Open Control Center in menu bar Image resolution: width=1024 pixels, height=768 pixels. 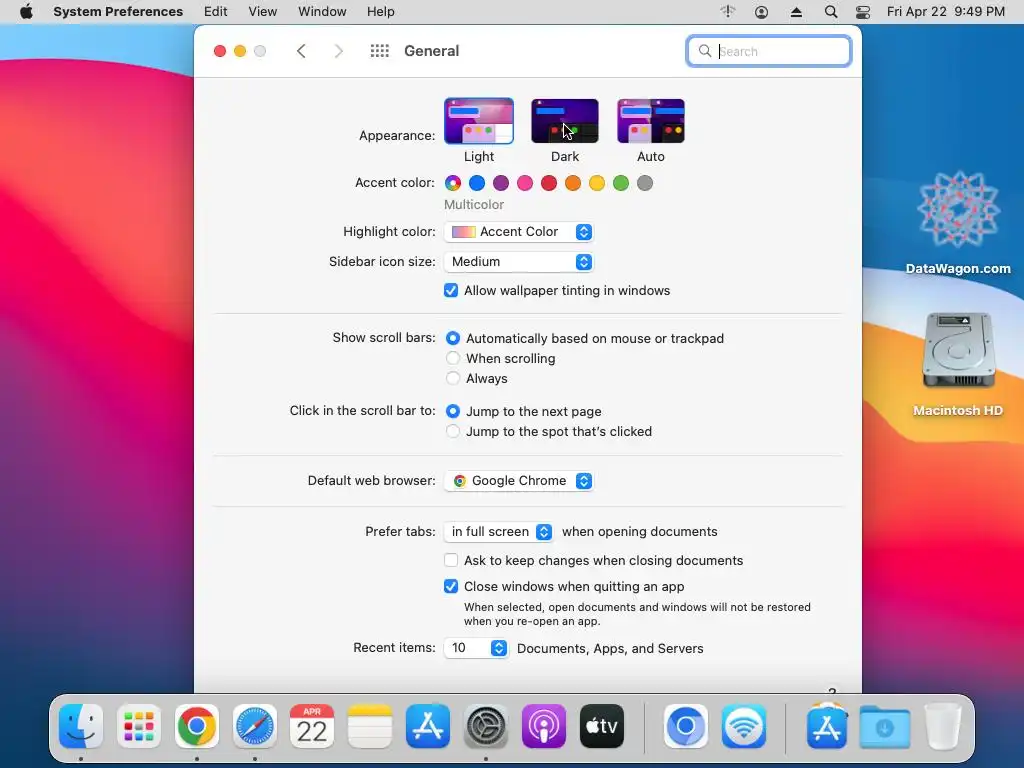click(x=863, y=12)
